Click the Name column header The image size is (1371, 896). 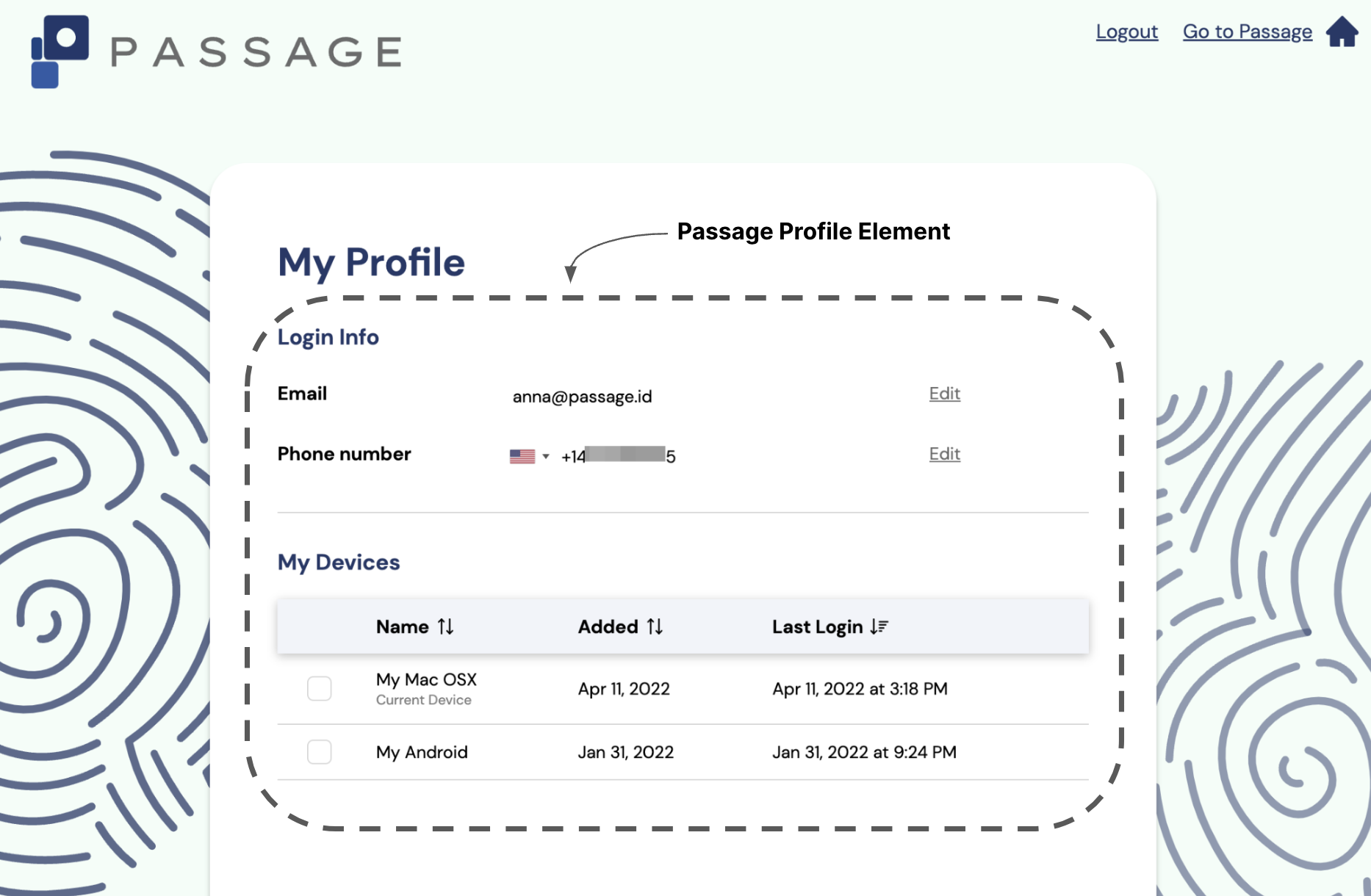click(402, 626)
